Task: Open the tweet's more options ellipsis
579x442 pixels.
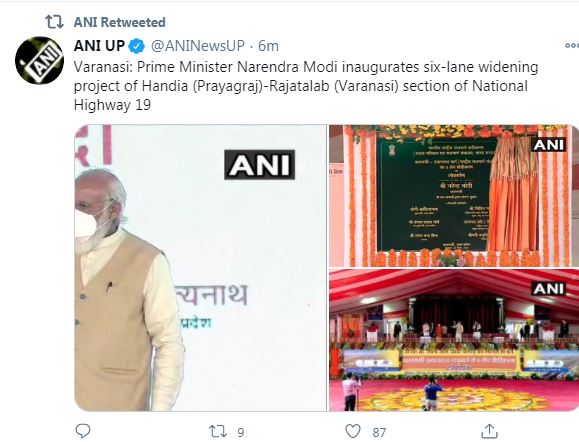Action: pyautogui.click(x=572, y=46)
